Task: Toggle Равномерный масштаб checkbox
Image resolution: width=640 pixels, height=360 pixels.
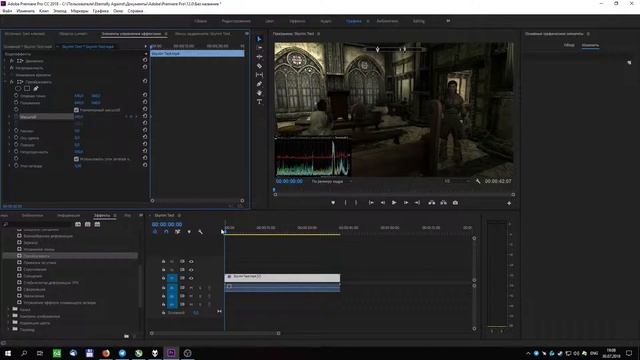Action: click(76, 110)
